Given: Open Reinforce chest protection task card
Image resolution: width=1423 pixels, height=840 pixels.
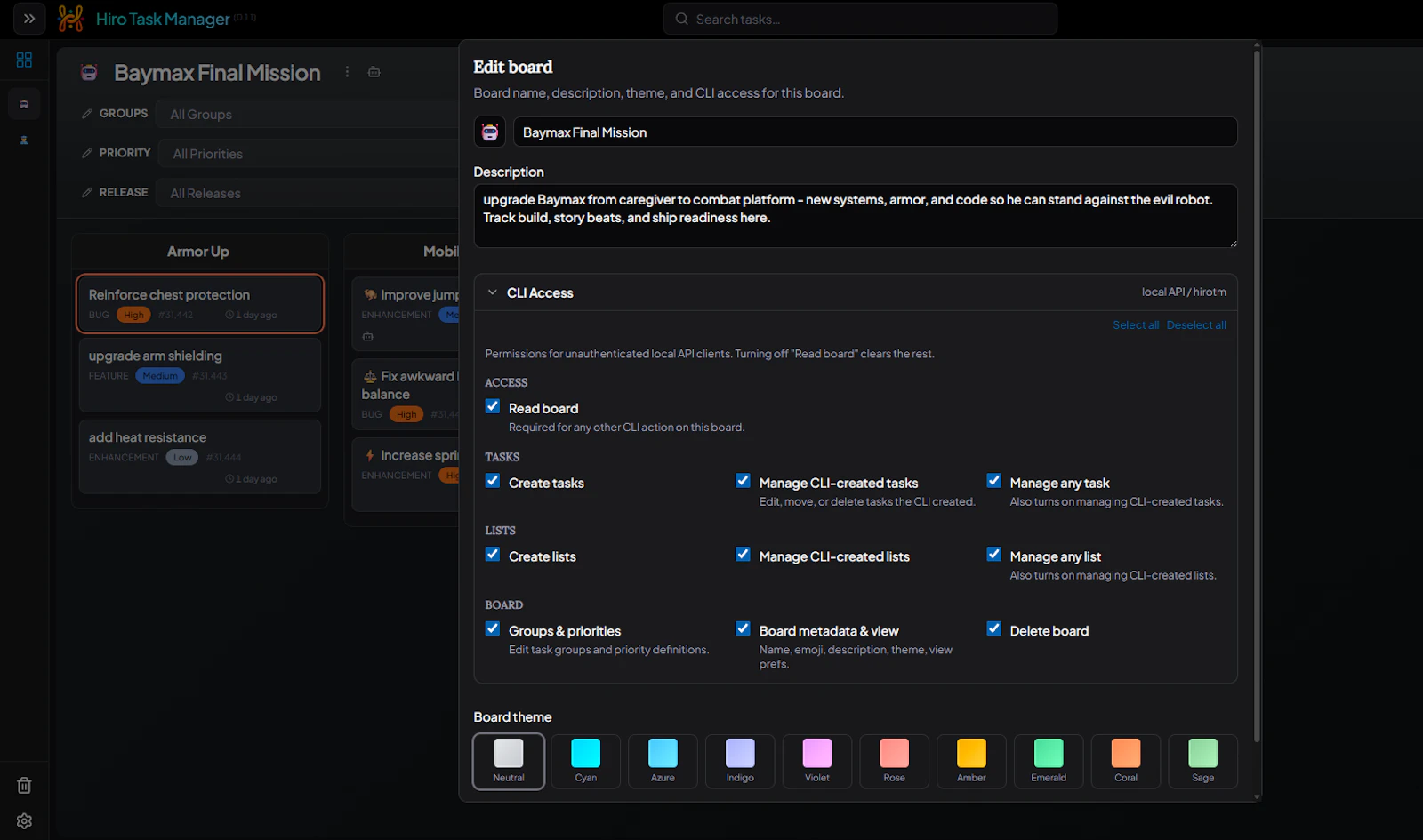Looking at the screenshot, I should coord(200,304).
